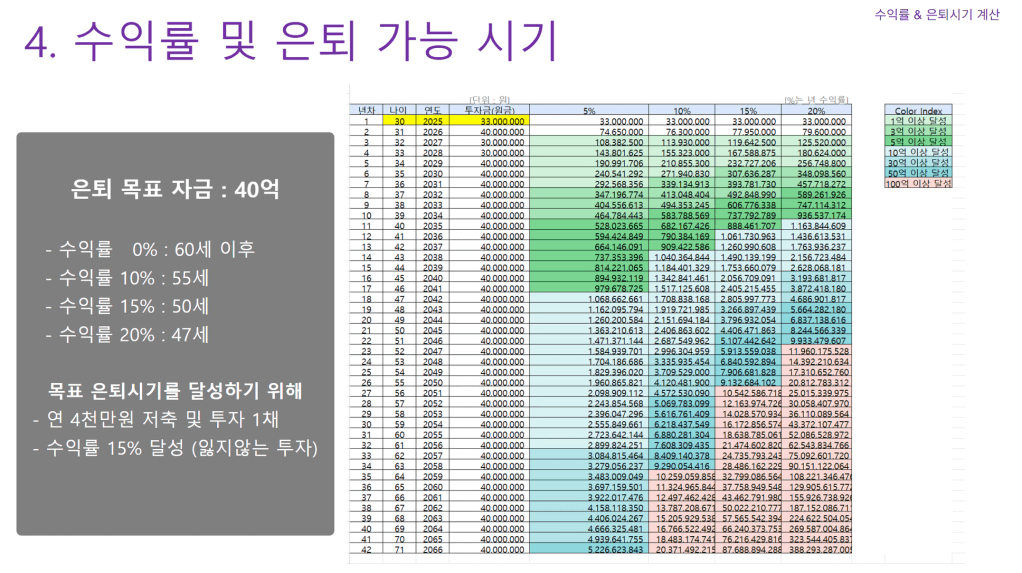Click the 15% cell '3.266.897.439'
This screenshot has height=573, width=1022.
tap(748, 309)
